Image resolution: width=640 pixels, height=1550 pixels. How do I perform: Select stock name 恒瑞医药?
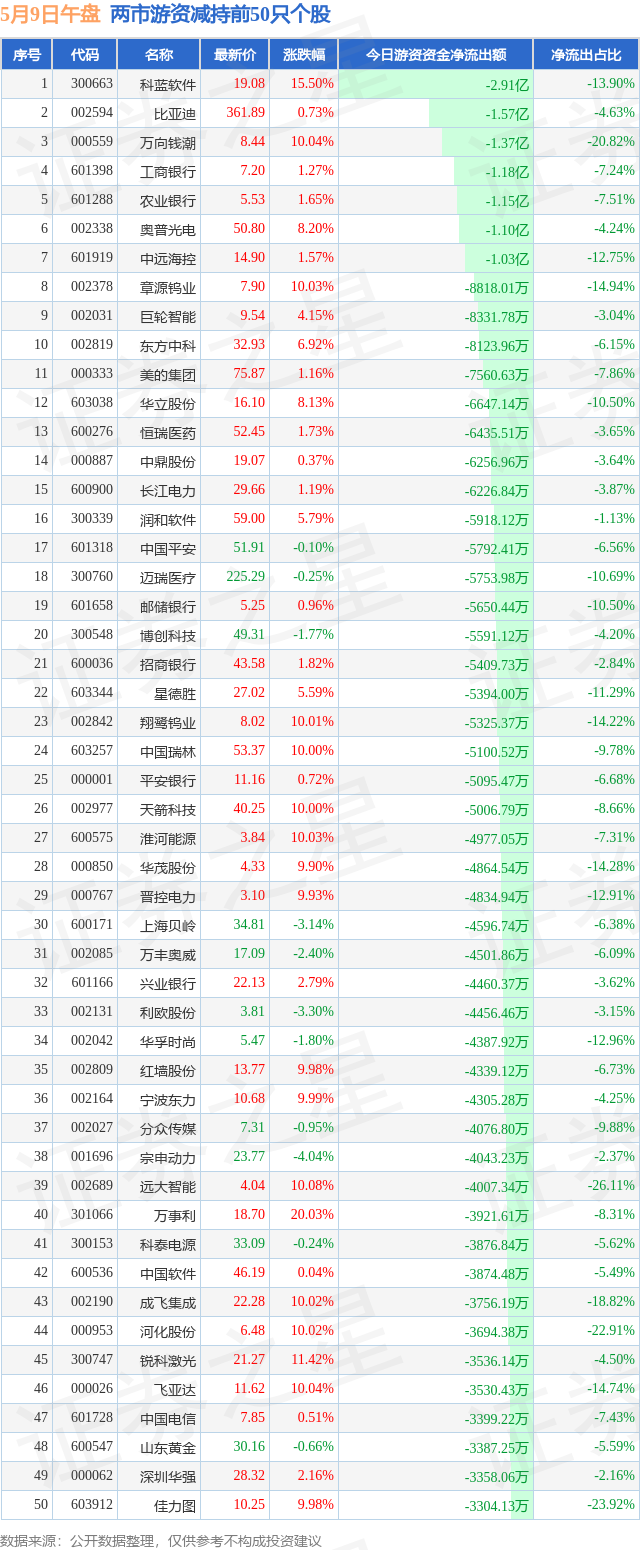[168, 432]
